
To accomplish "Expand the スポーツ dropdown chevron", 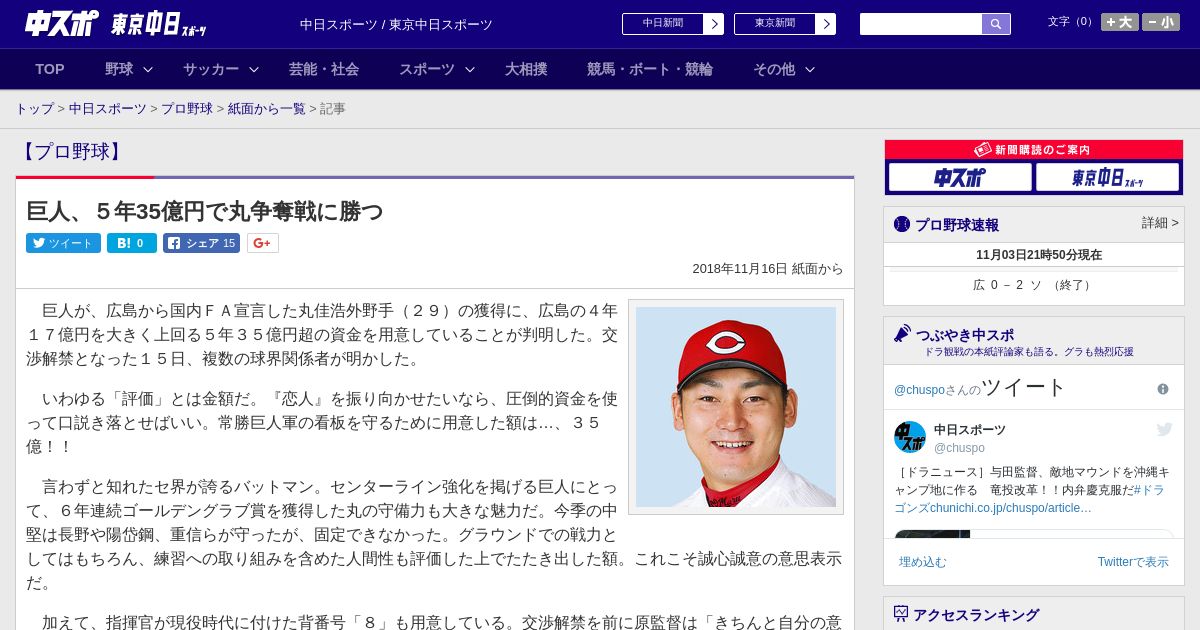I will tap(470, 69).
